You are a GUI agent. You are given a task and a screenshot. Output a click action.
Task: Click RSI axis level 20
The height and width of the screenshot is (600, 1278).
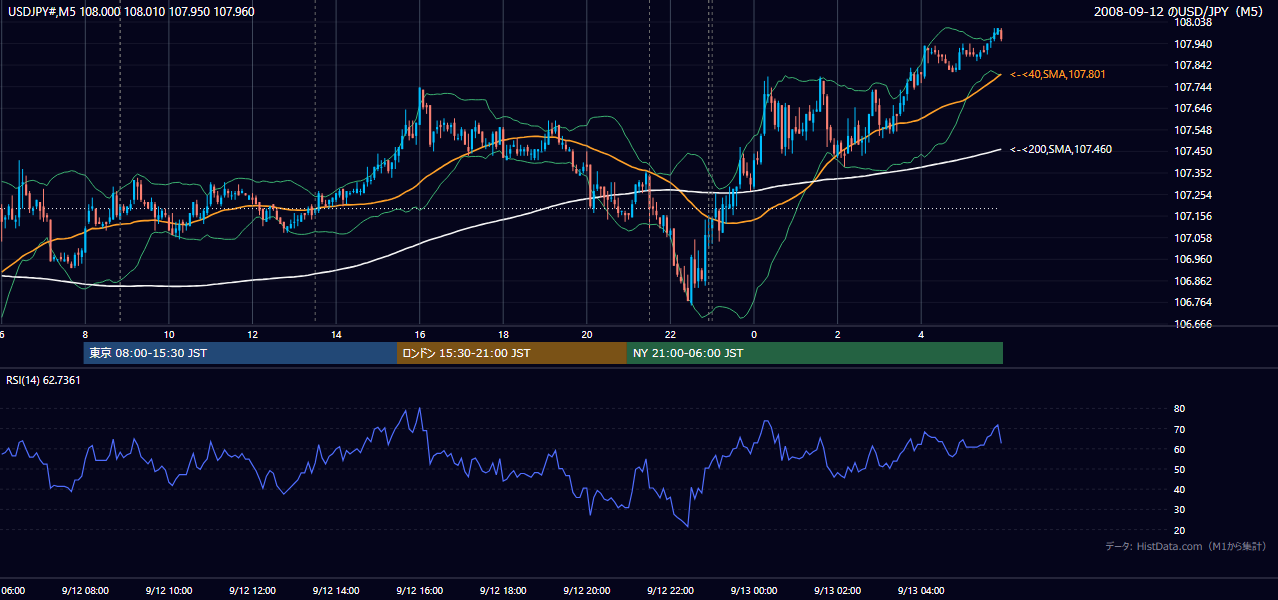[x=1180, y=530]
